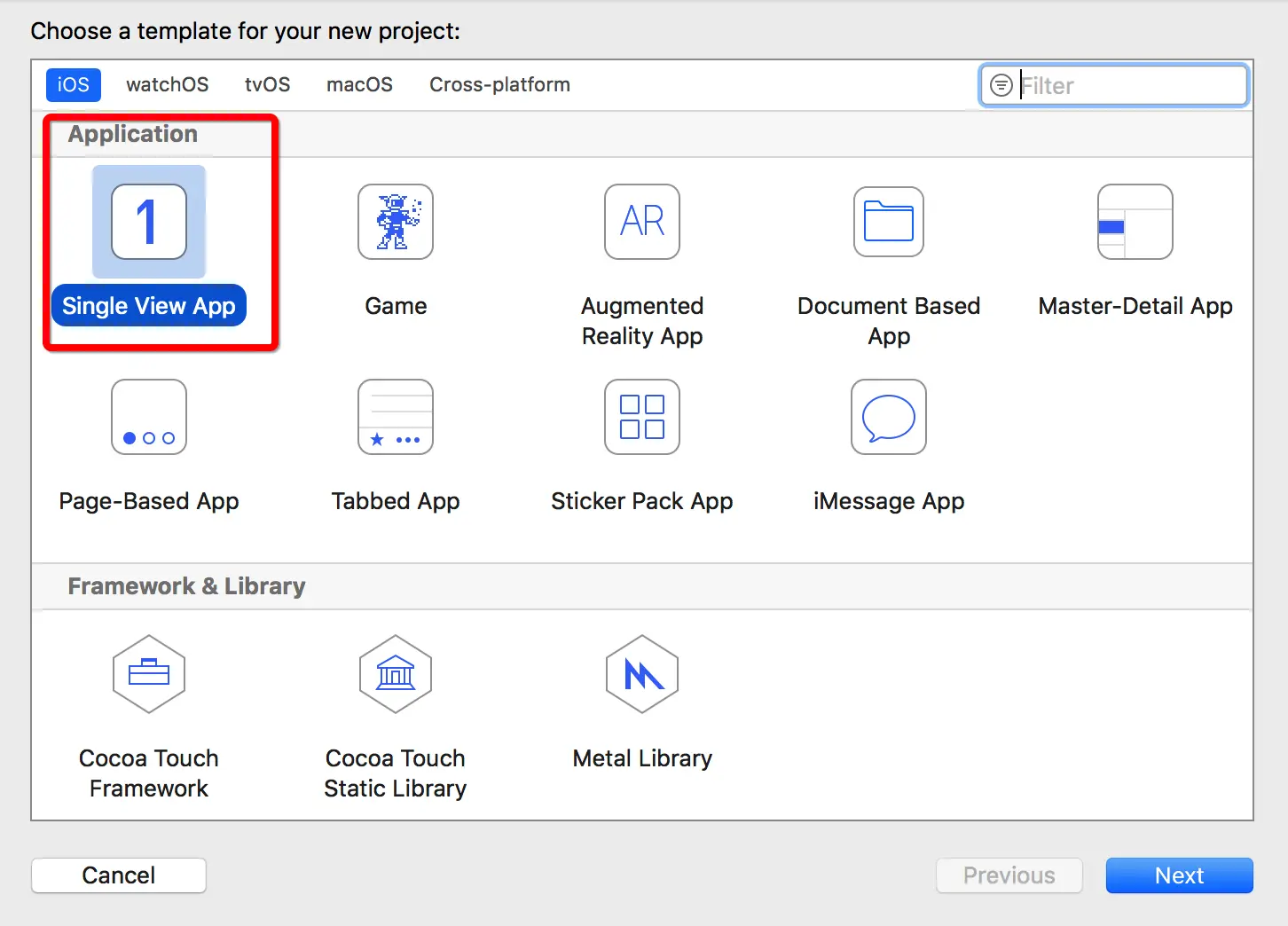This screenshot has height=926, width=1288.
Task: Click the Next button
Action: (1179, 875)
